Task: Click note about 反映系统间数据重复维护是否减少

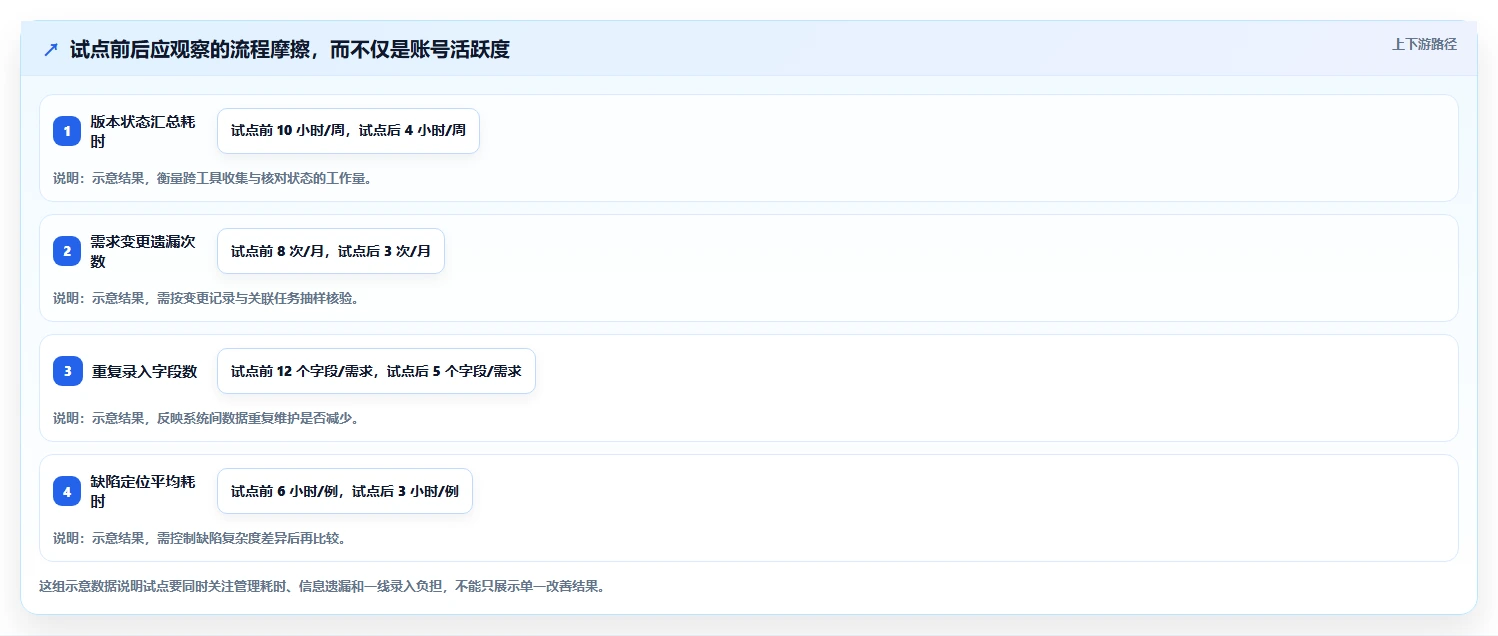Action: click(206, 418)
